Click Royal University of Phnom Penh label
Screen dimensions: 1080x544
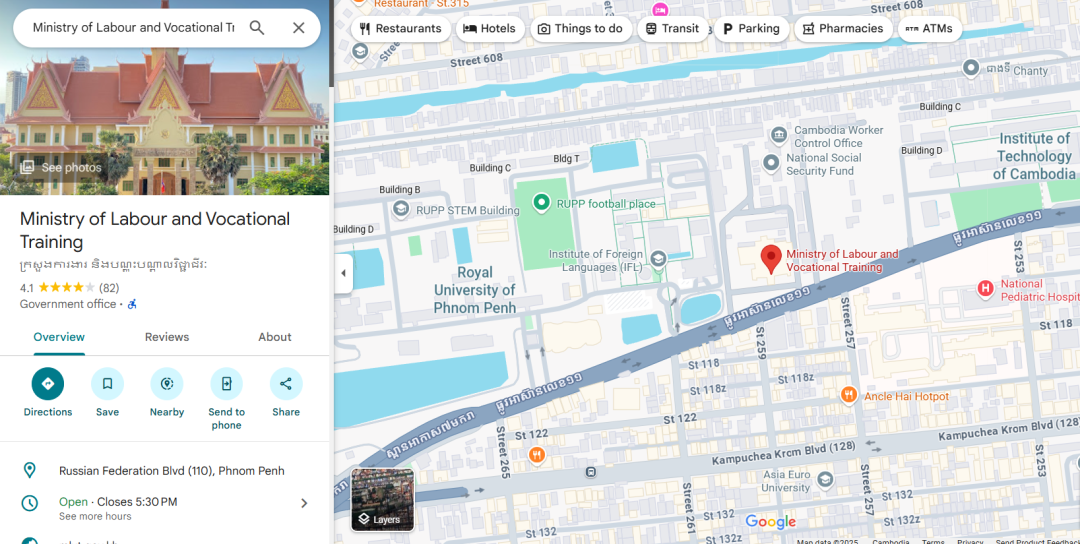tap(475, 290)
